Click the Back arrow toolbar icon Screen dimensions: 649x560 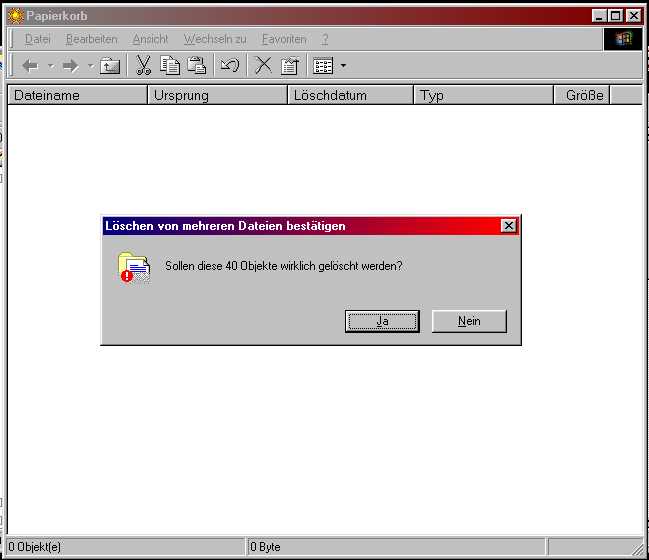tap(31, 66)
